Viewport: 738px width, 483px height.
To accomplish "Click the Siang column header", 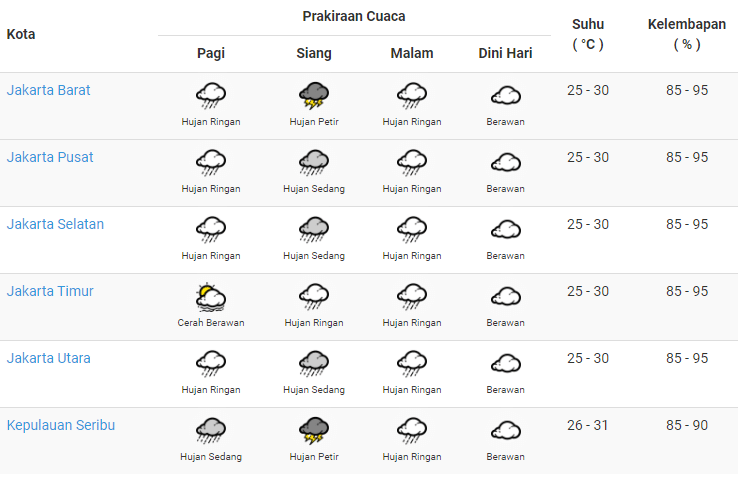I will click(314, 53).
